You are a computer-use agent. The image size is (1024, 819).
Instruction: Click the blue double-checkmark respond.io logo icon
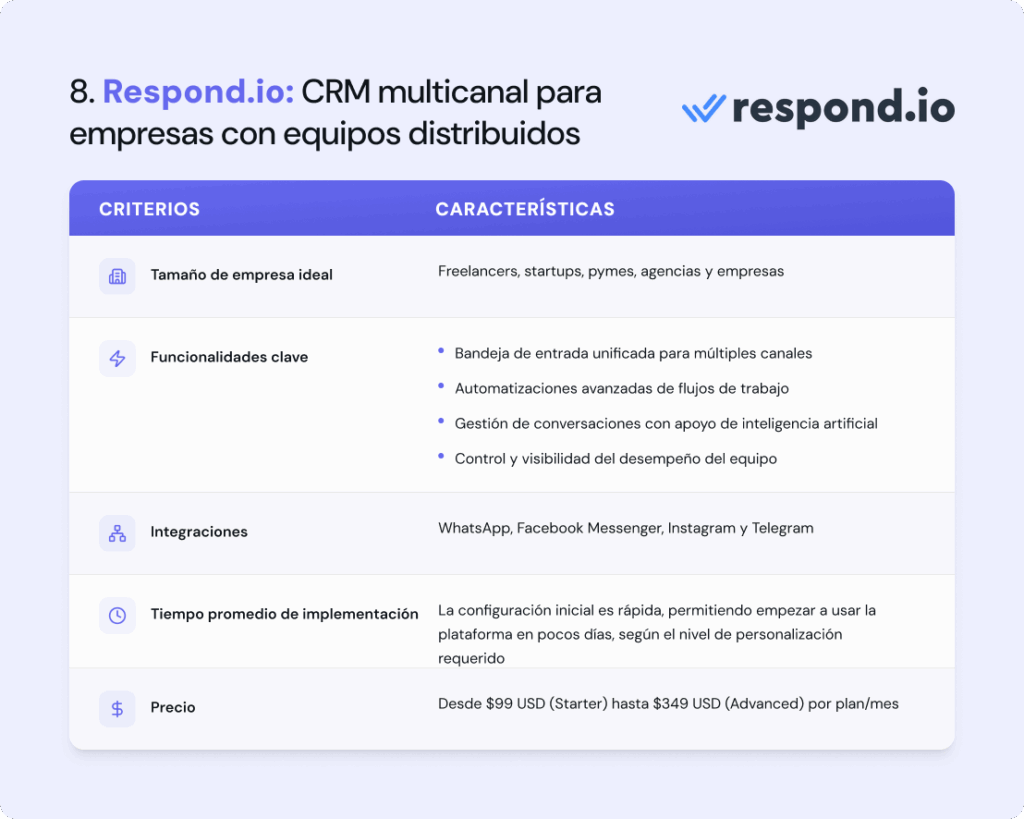(703, 109)
